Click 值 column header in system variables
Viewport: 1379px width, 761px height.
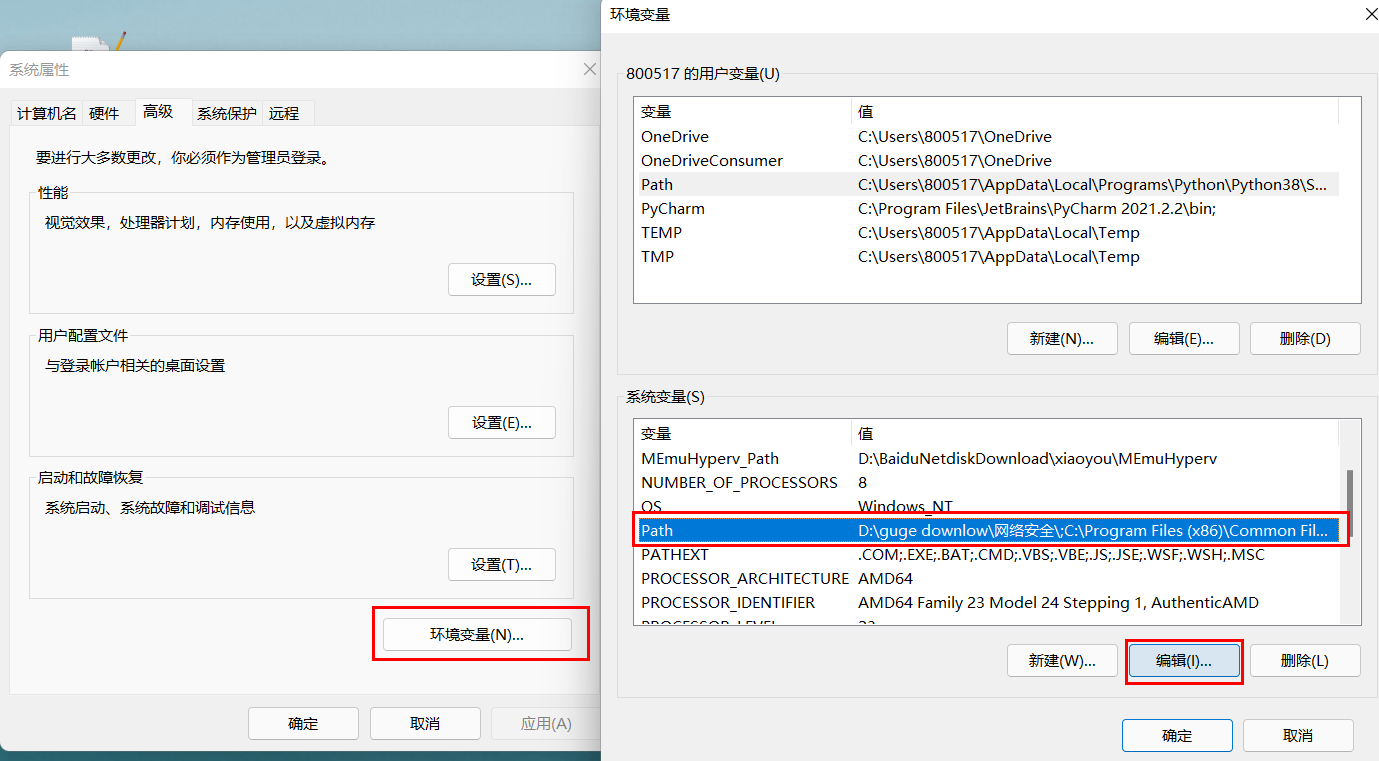[1096, 433]
